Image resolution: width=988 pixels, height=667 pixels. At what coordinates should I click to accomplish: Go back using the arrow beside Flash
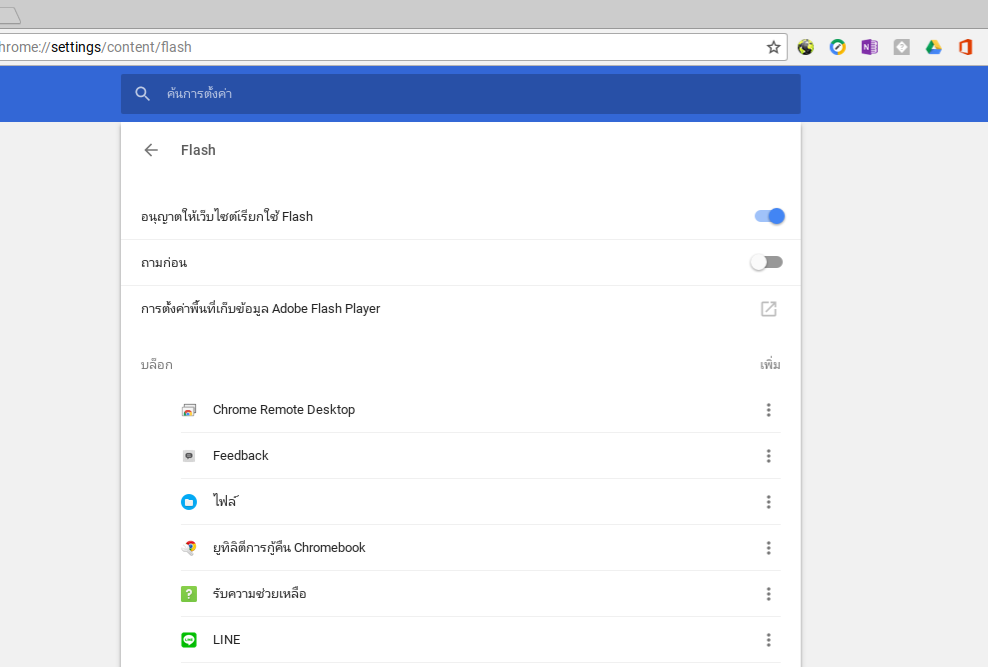[151, 150]
